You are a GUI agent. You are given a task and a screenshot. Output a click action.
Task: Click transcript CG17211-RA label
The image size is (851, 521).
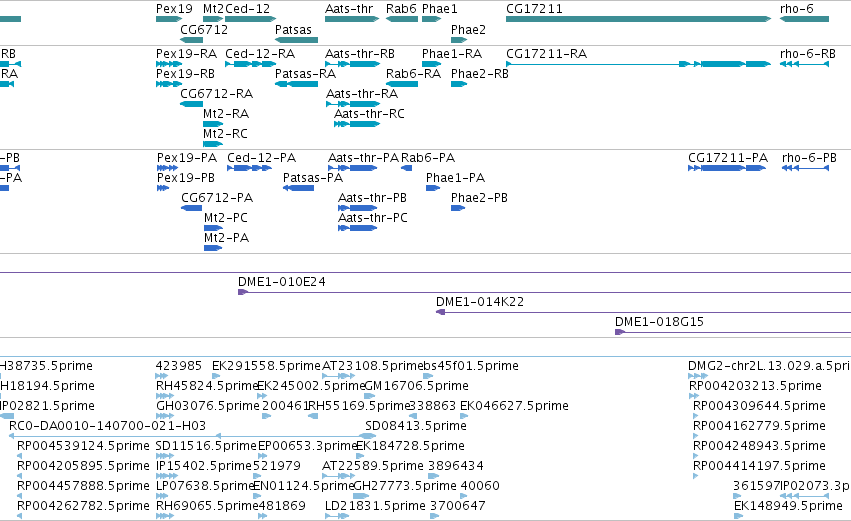(547, 54)
